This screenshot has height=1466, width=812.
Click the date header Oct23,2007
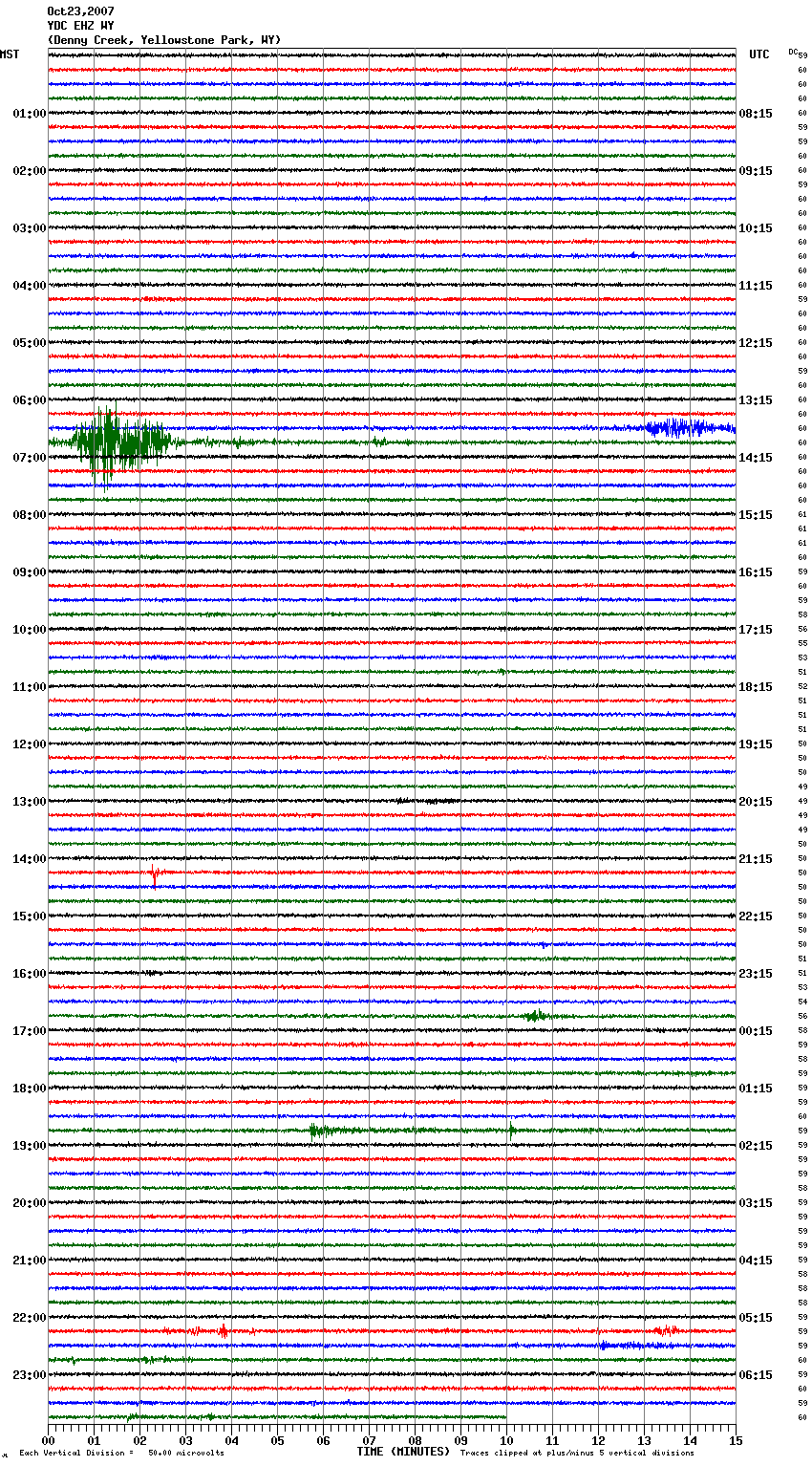point(80,11)
